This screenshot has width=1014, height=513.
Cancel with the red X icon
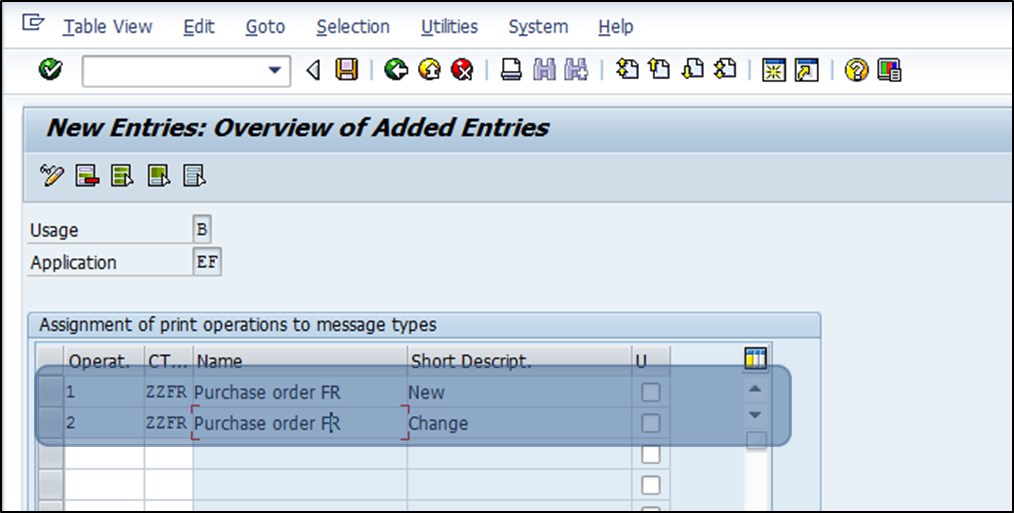462,69
